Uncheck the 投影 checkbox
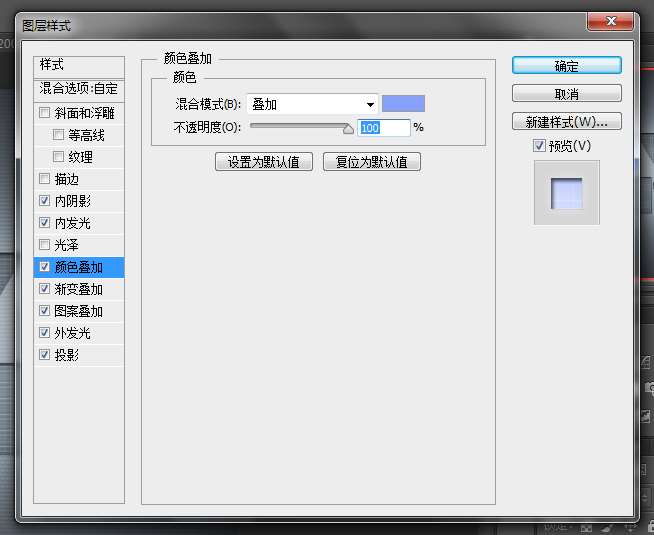 (x=44, y=355)
